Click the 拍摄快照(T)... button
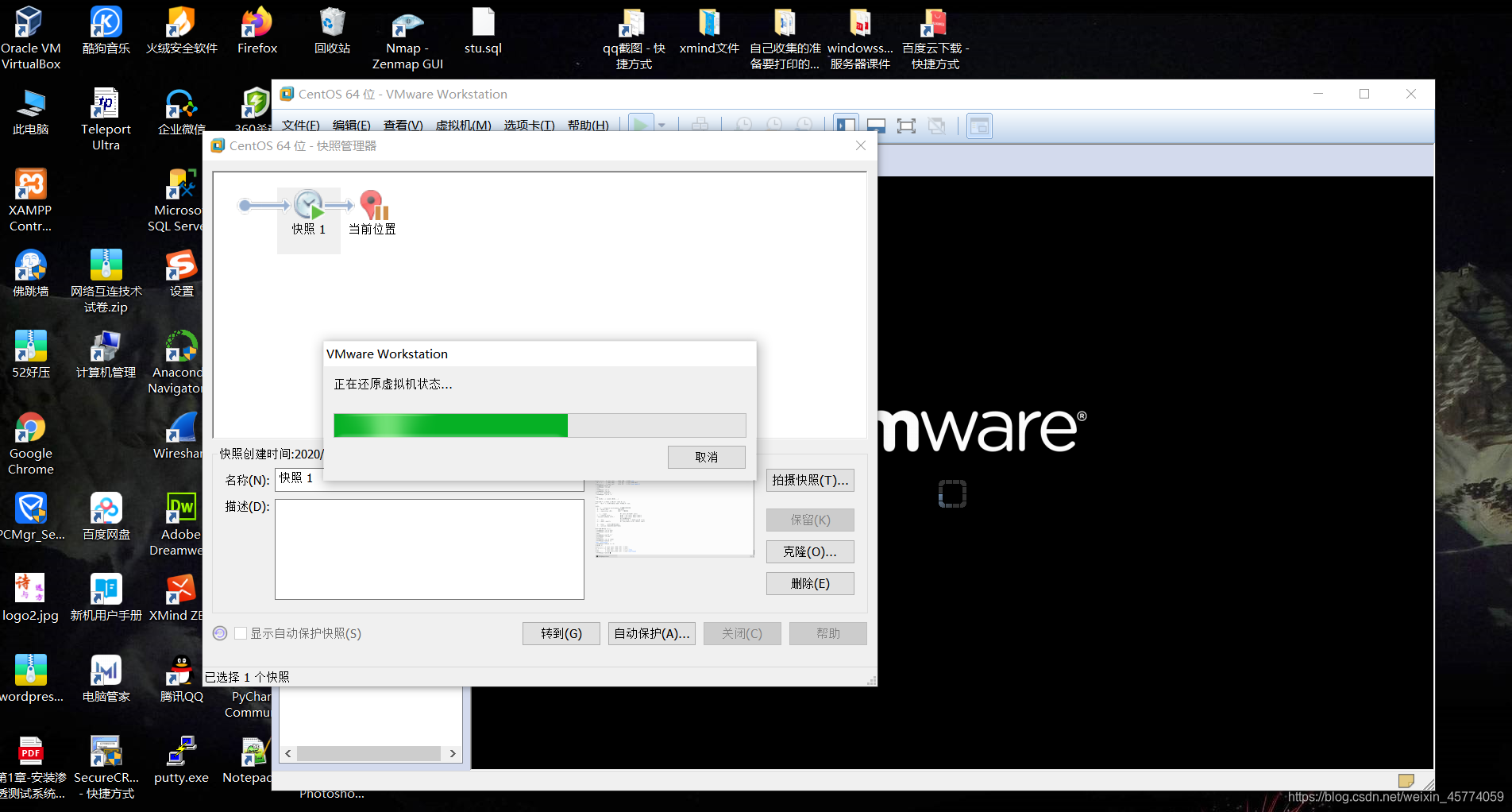 pos(810,480)
